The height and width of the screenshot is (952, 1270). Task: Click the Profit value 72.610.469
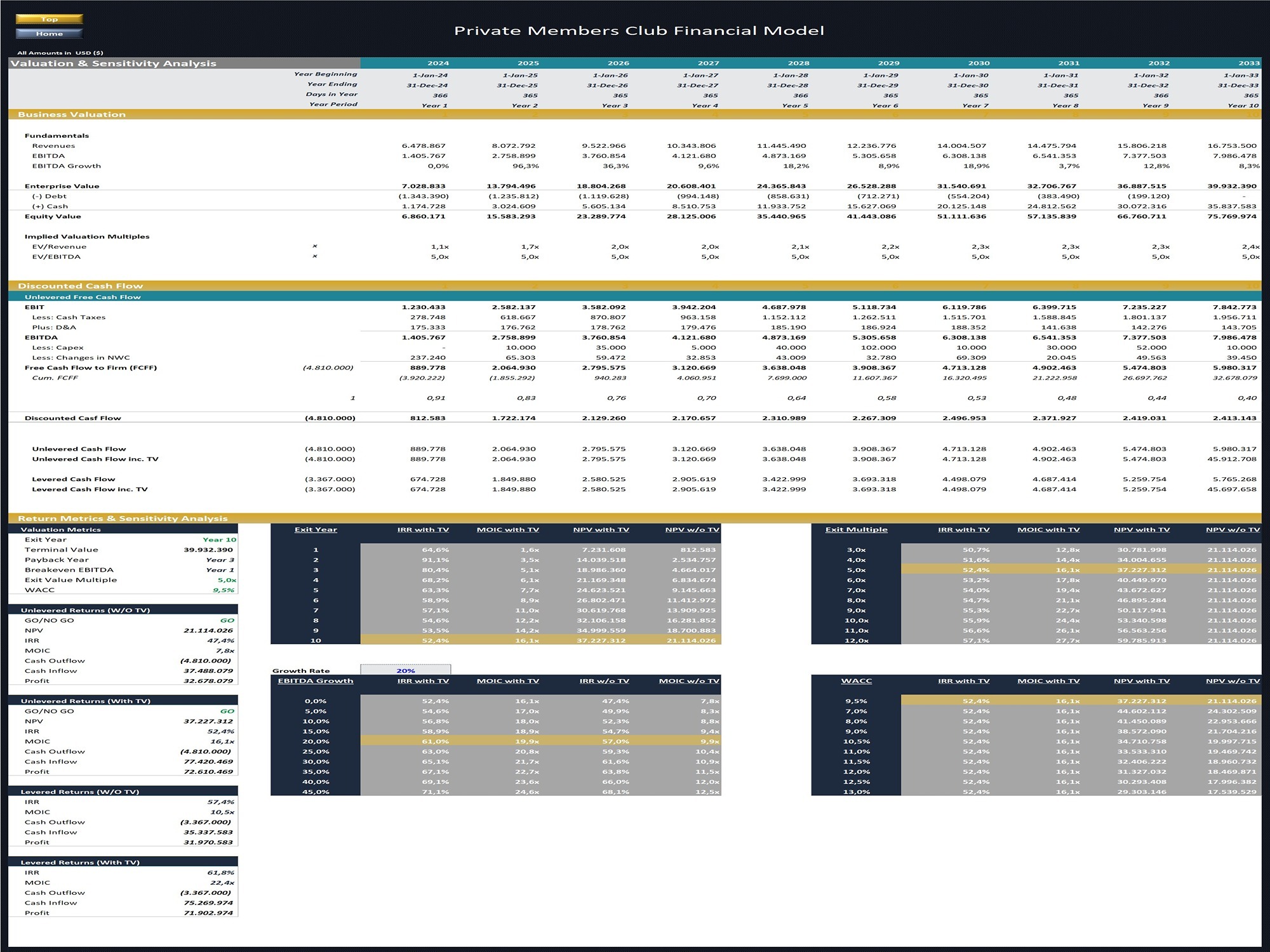pyautogui.click(x=208, y=772)
